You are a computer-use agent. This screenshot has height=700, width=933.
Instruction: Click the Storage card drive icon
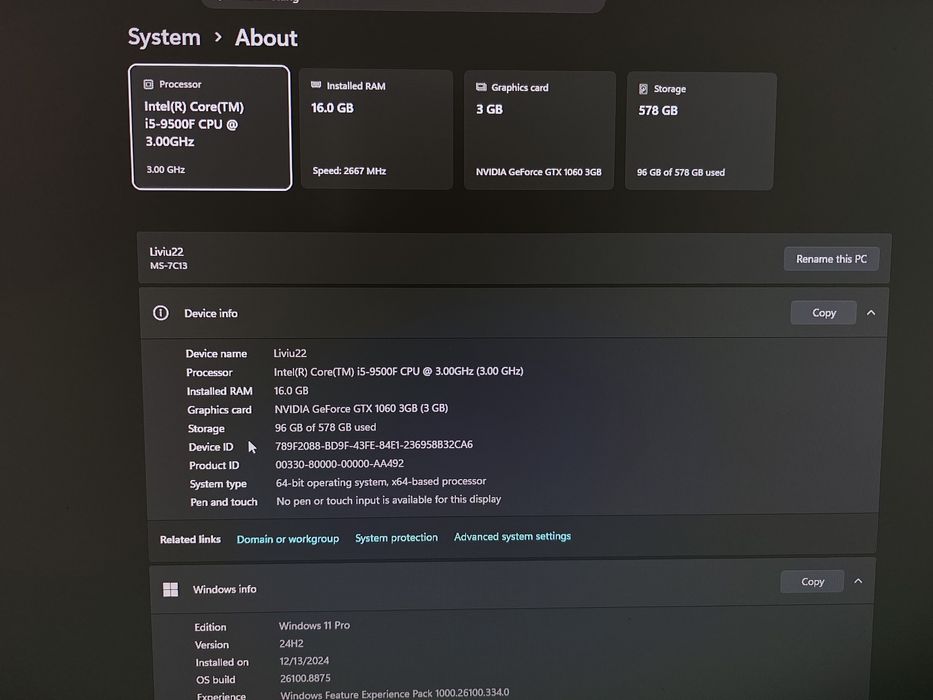coord(643,89)
